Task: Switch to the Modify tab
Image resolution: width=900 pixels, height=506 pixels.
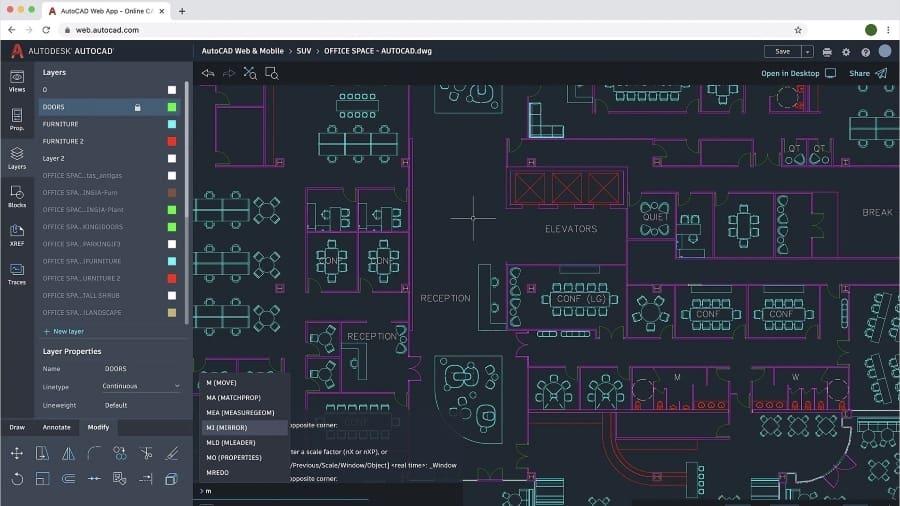Action: [x=98, y=427]
